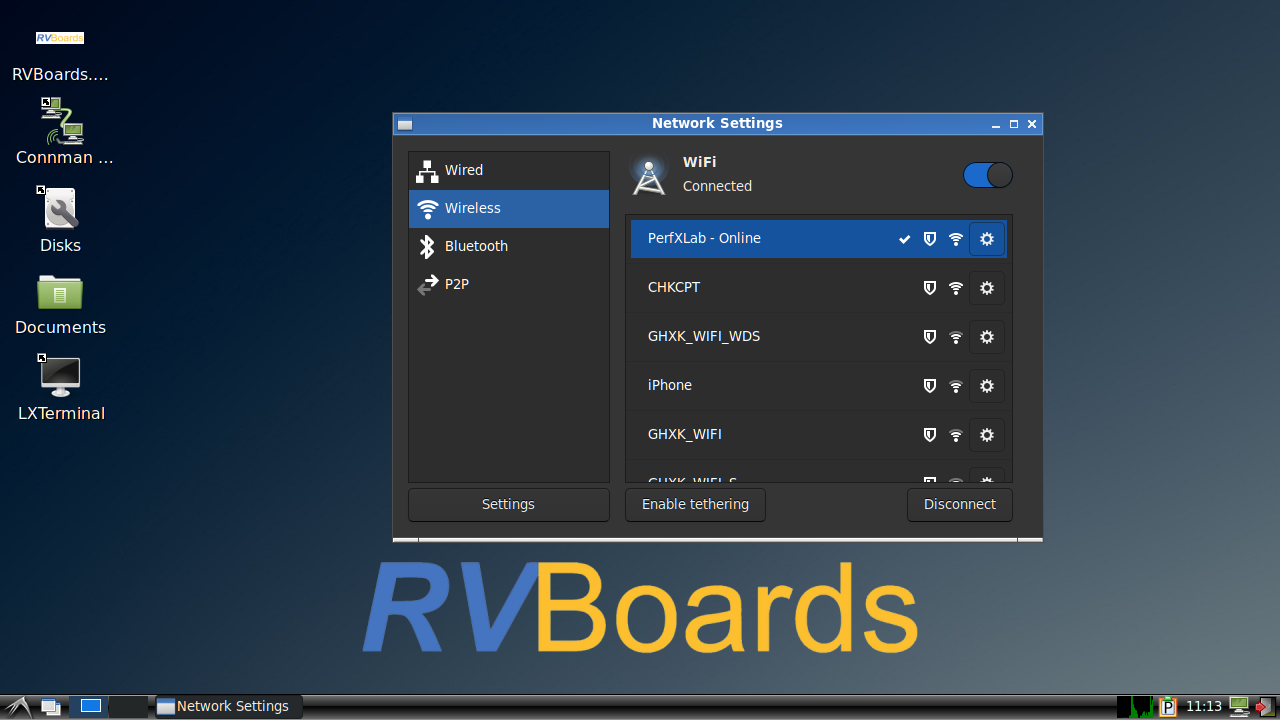The image size is (1280, 720).
Task: Switch to the Bluetooth section
Action: coord(508,247)
